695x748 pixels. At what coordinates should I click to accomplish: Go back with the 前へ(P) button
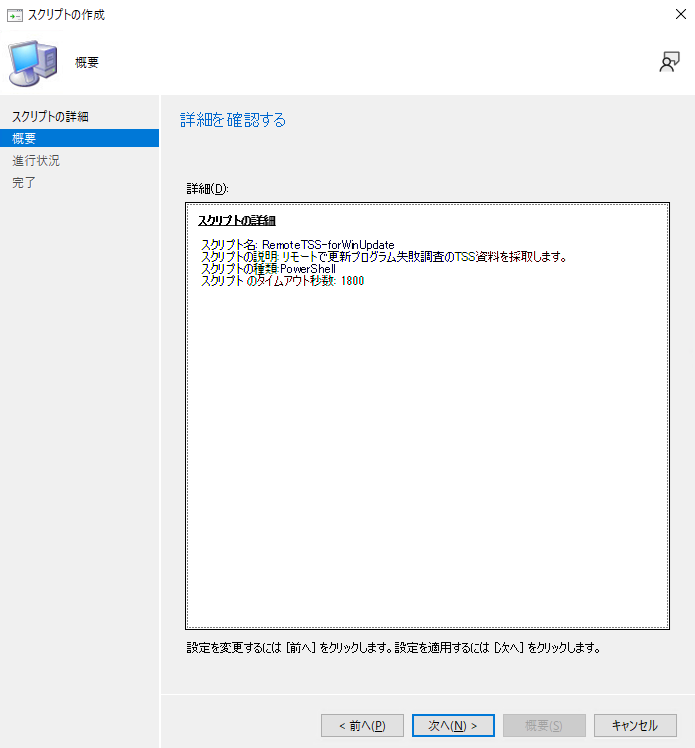(362, 725)
